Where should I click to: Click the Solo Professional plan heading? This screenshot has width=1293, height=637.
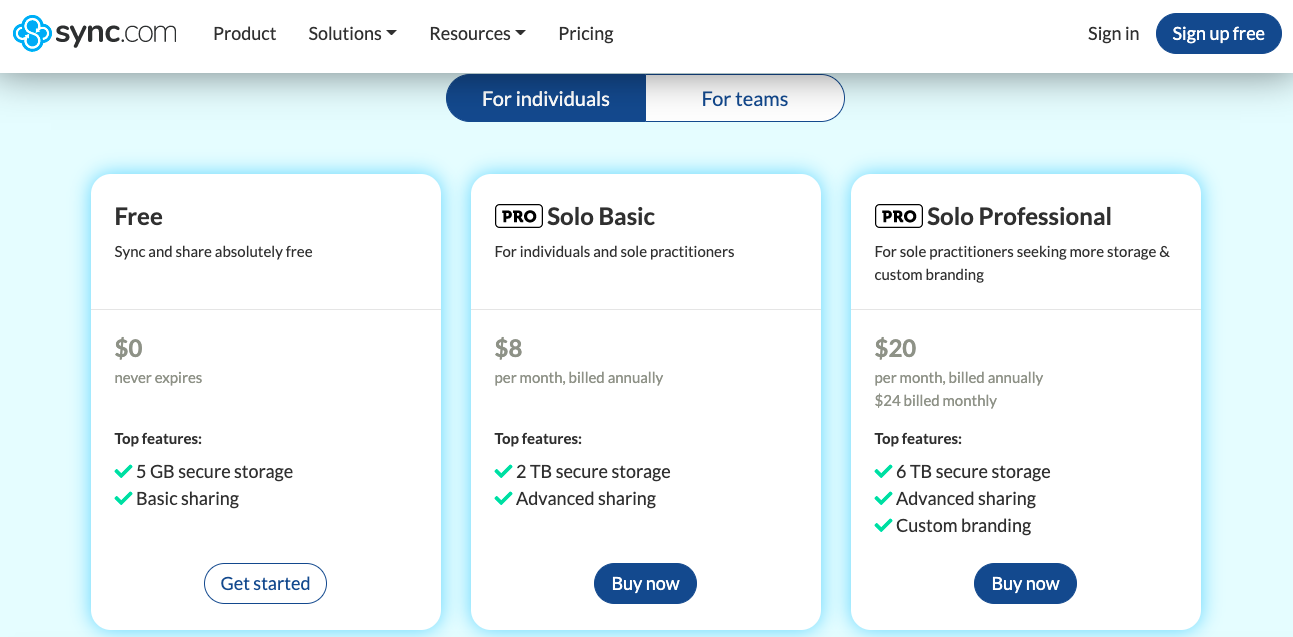[1019, 216]
